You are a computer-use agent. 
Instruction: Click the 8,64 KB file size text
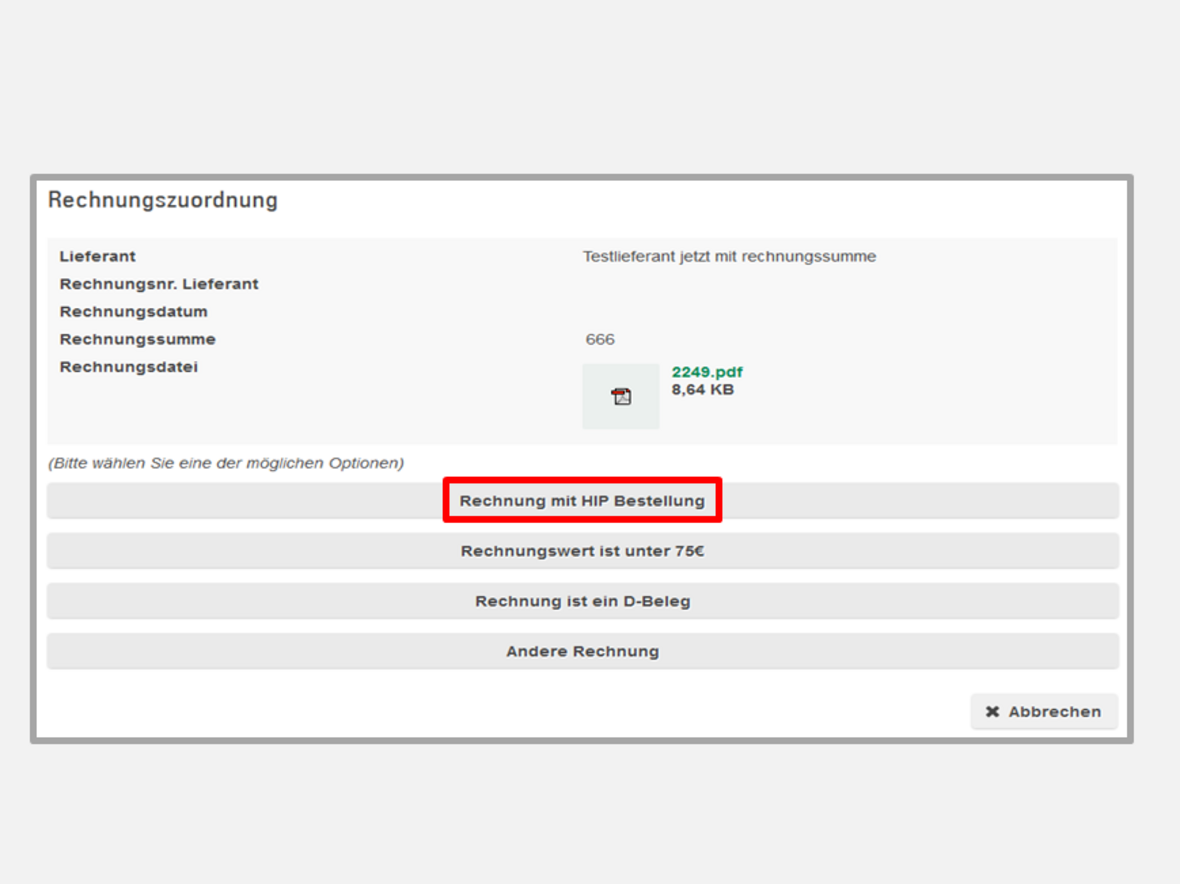pos(702,389)
